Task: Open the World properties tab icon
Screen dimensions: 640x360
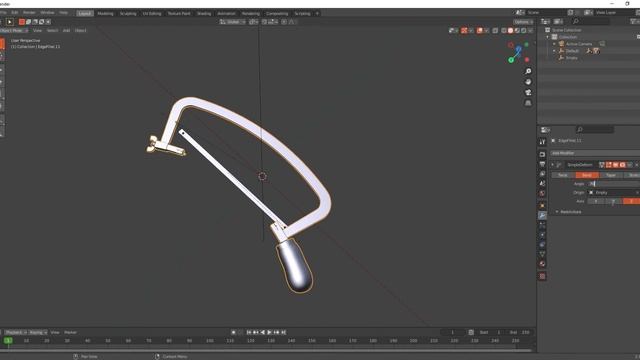Action: [542, 193]
